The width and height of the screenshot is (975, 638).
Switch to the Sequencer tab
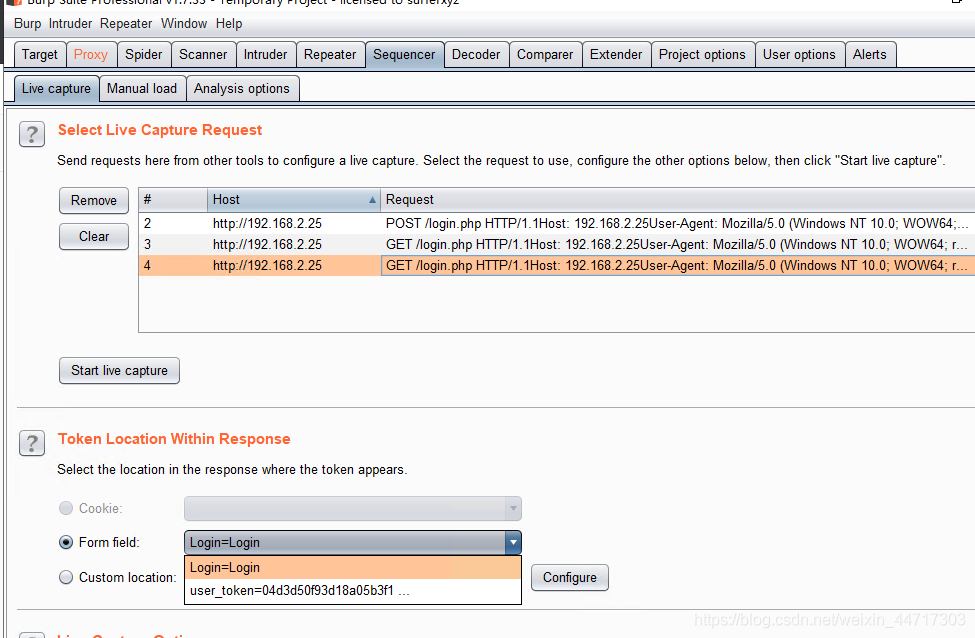tap(404, 55)
